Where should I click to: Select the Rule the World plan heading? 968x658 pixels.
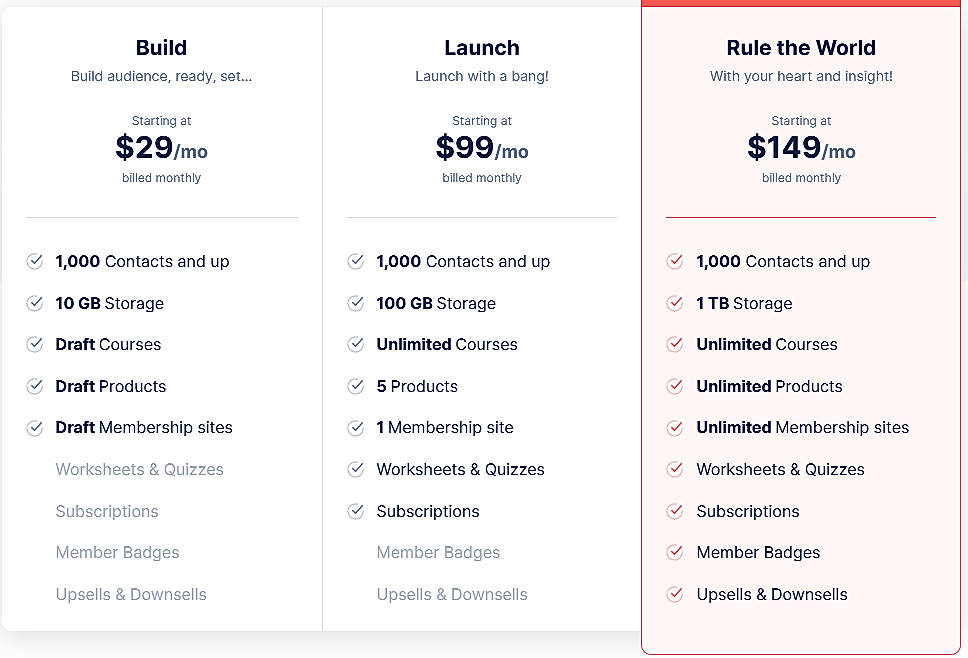click(x=801, y=48)
